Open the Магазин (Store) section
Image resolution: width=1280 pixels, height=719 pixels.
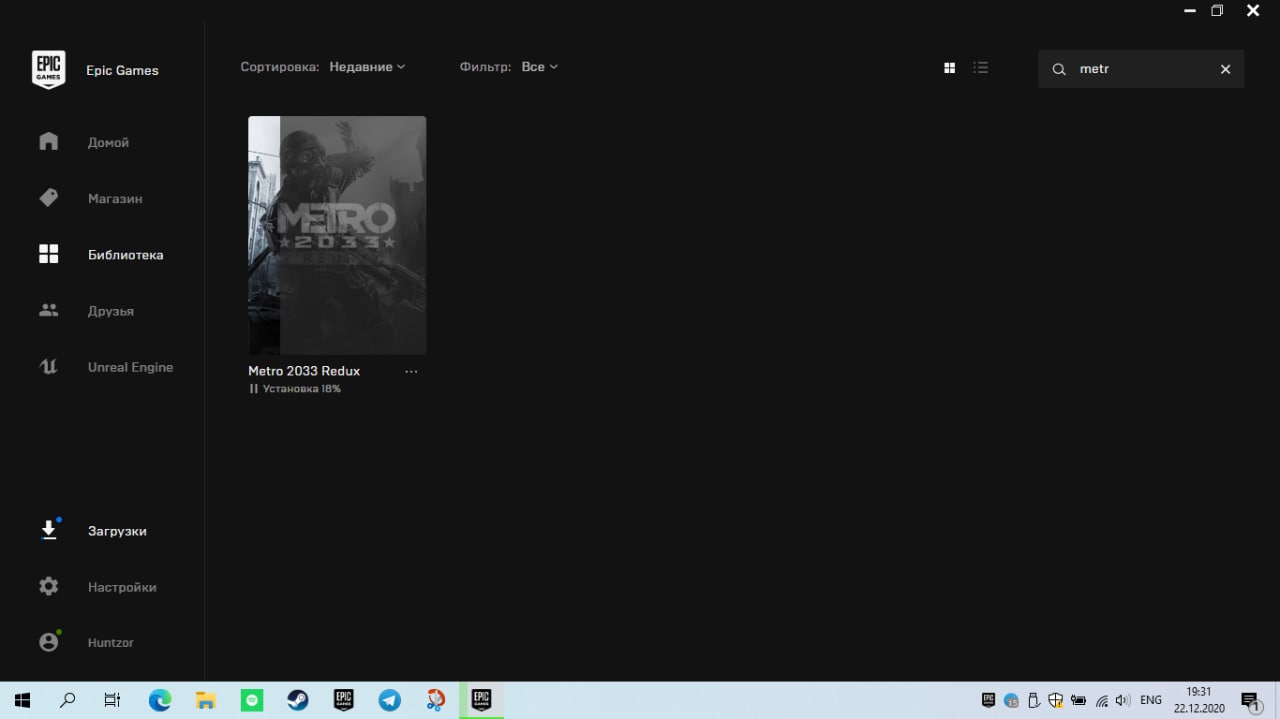(x=115, y=198)
